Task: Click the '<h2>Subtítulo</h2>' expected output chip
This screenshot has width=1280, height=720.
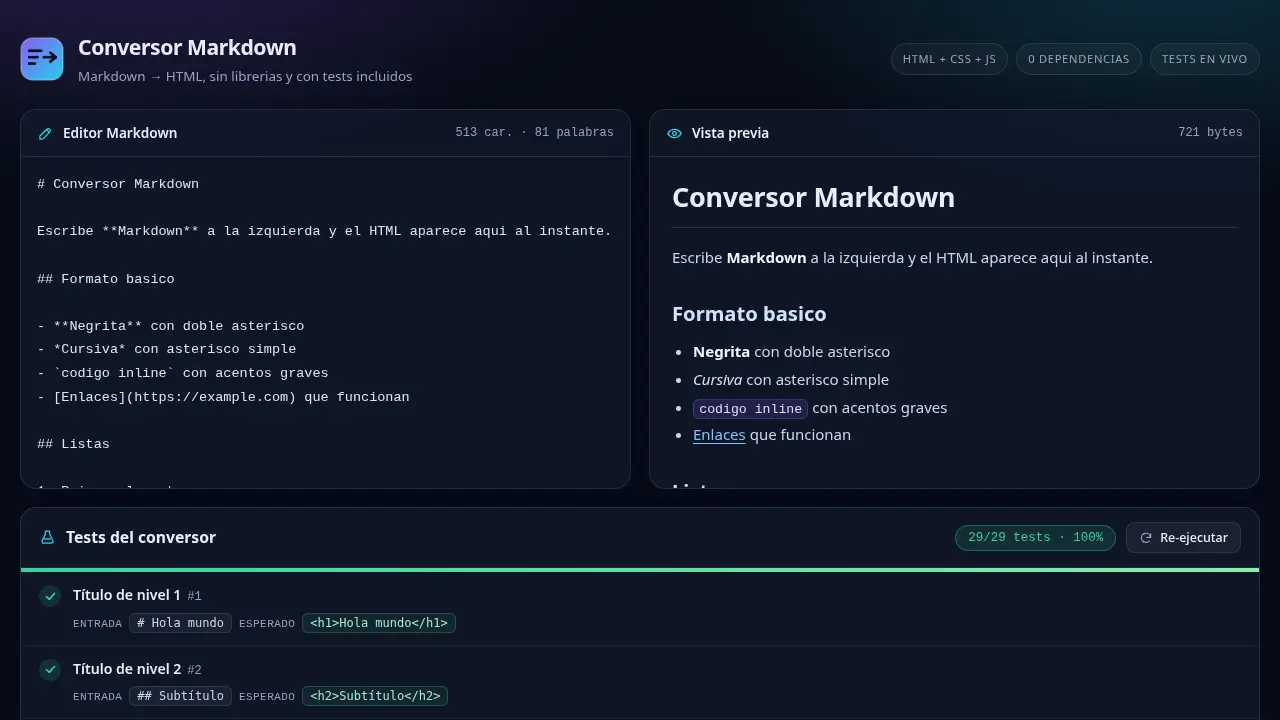Action: [375, 696]
